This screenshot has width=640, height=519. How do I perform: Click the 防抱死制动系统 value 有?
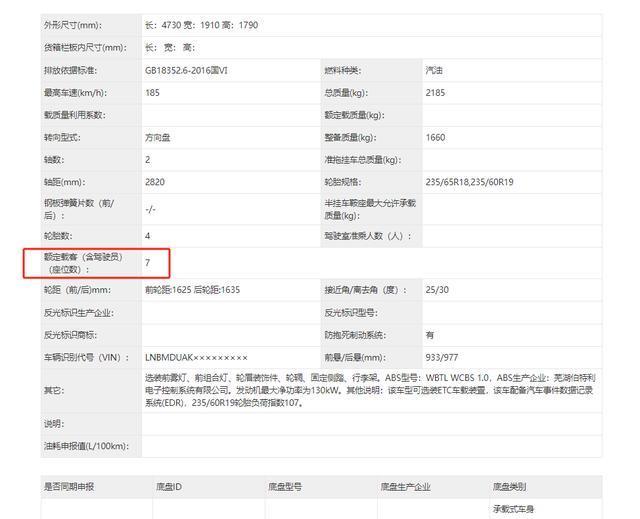(x=430, y=334)
